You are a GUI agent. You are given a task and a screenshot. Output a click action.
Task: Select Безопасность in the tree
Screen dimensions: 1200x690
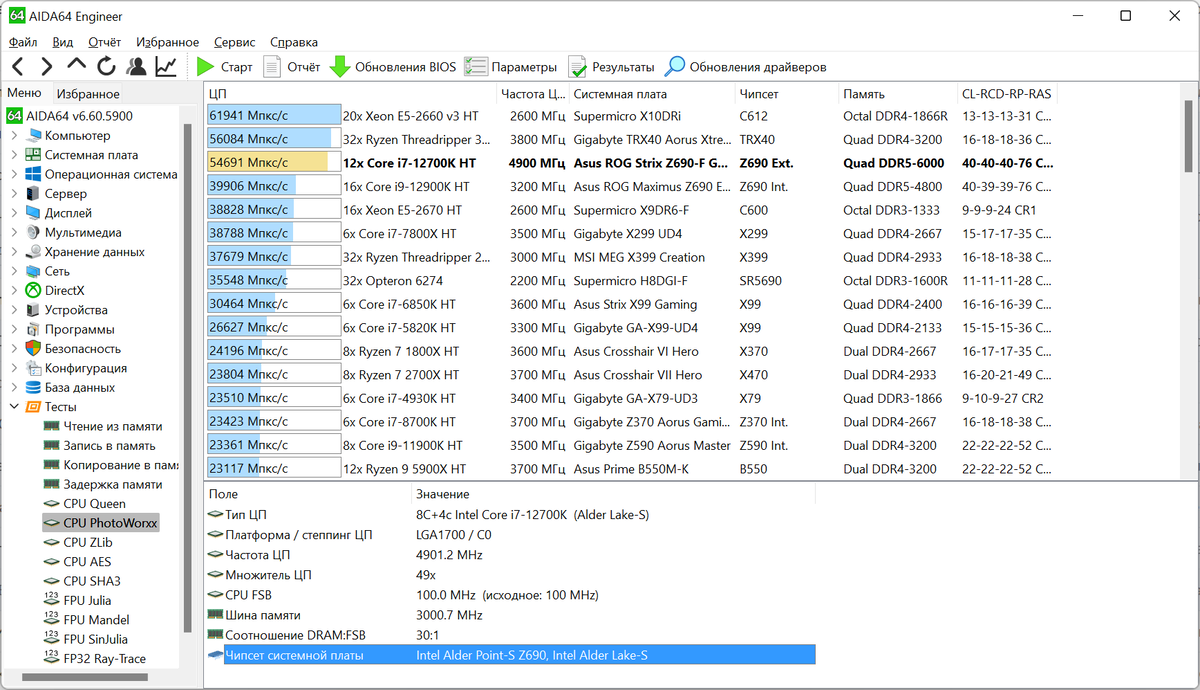coord(73,348)
